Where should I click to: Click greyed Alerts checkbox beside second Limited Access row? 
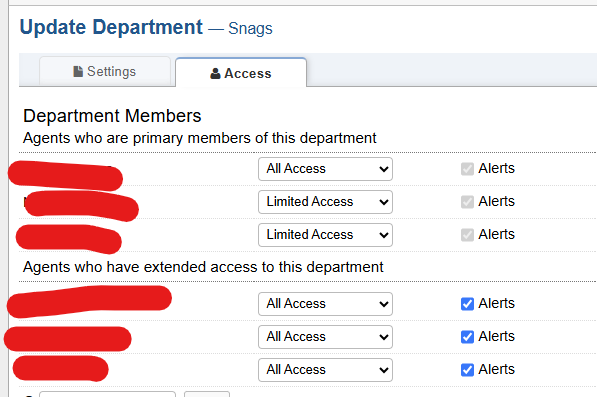pyautogui.click(x=467, y=235)
